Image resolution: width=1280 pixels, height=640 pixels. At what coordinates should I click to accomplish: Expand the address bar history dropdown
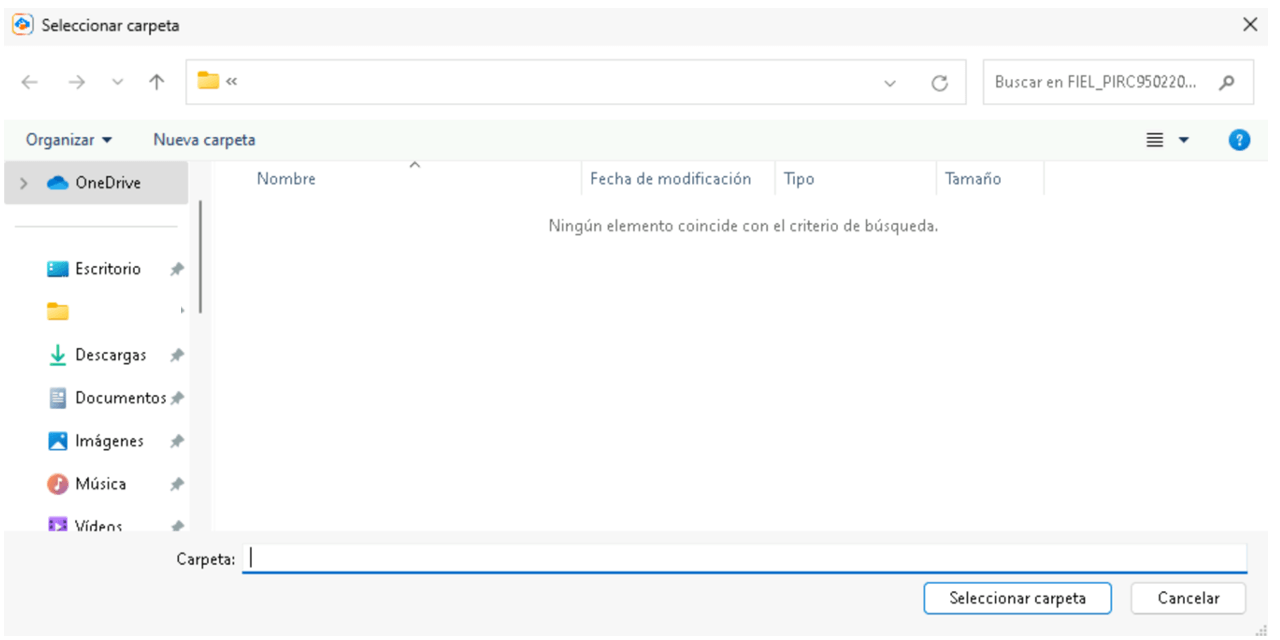890,83
